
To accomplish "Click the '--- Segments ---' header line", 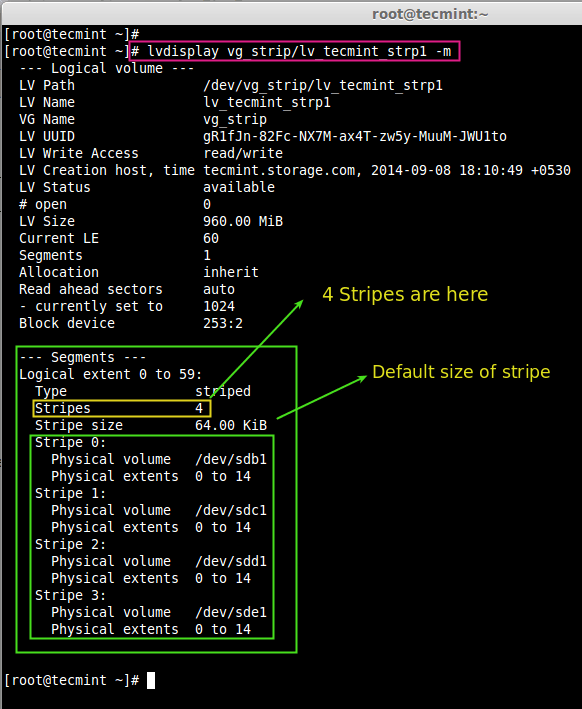I will pyautogui.click(x=83, y=357).
